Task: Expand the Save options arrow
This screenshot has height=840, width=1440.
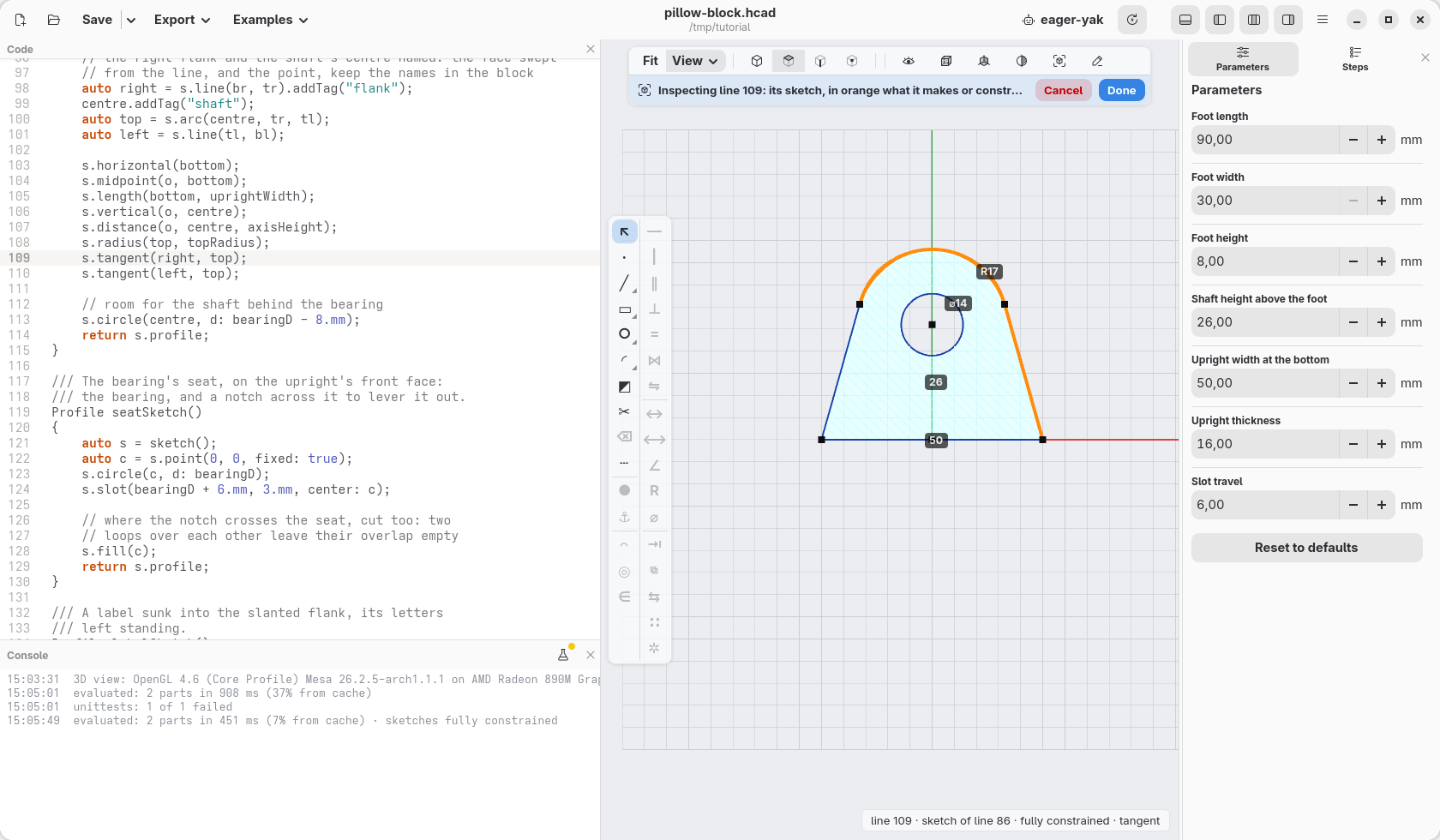Action: 131,20
